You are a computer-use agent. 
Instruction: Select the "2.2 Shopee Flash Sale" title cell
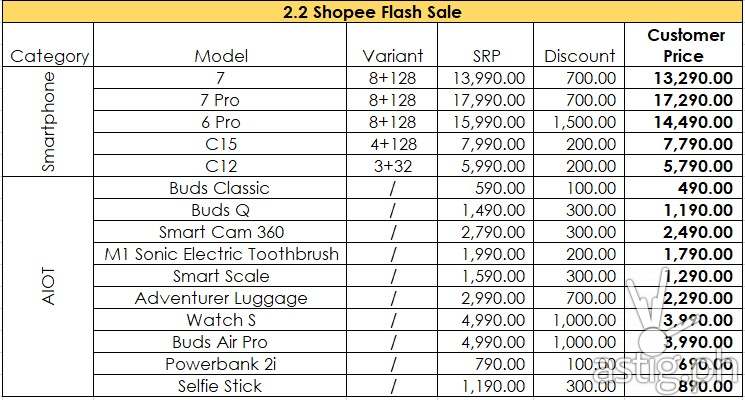(372, 13)
